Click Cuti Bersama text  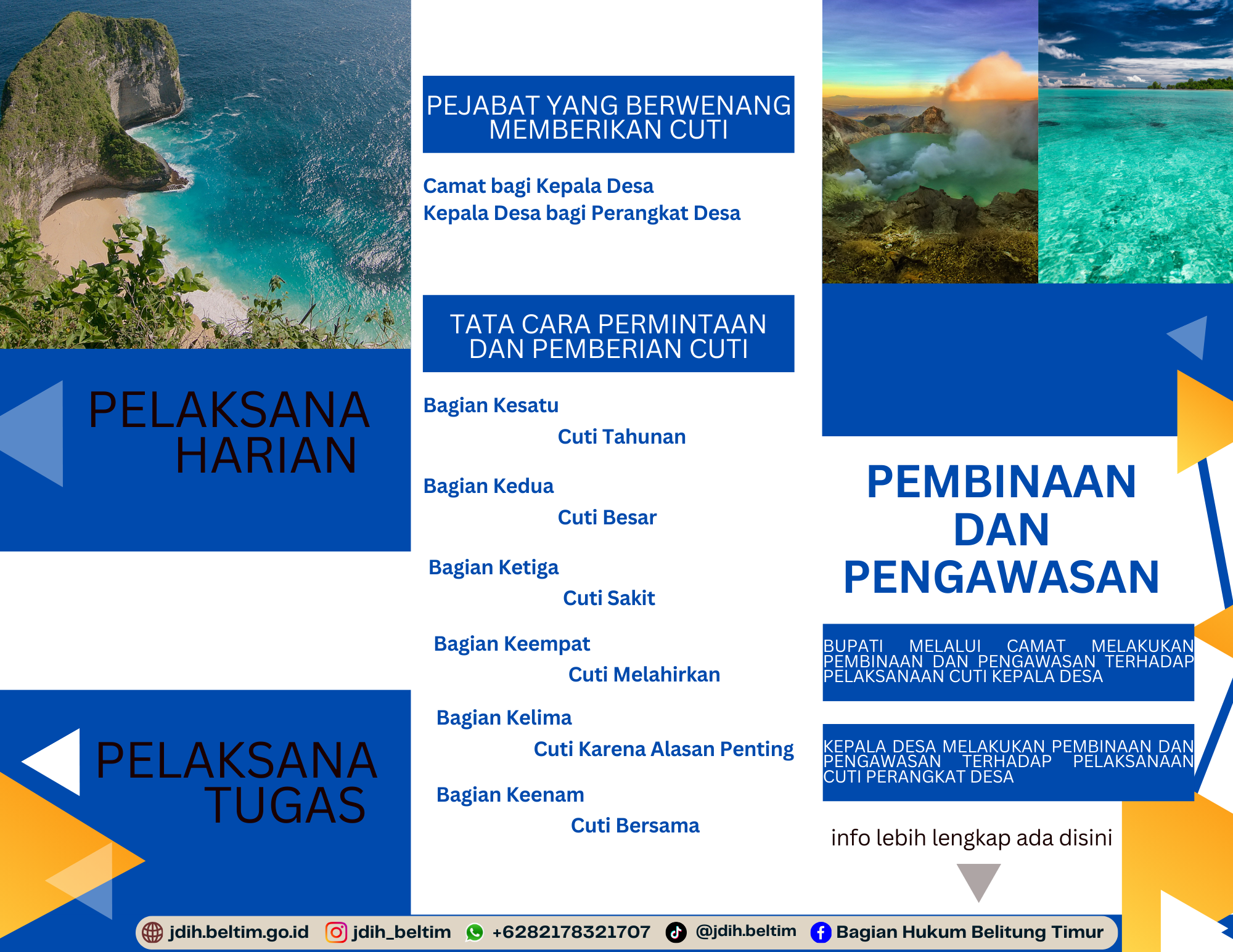coord(635,826)
